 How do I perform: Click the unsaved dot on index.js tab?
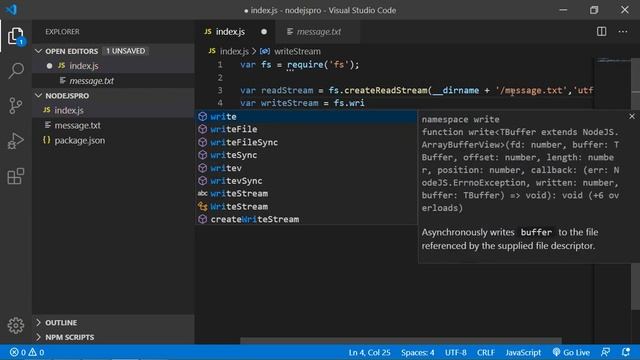pyautogui.click(x=264, y=31)
